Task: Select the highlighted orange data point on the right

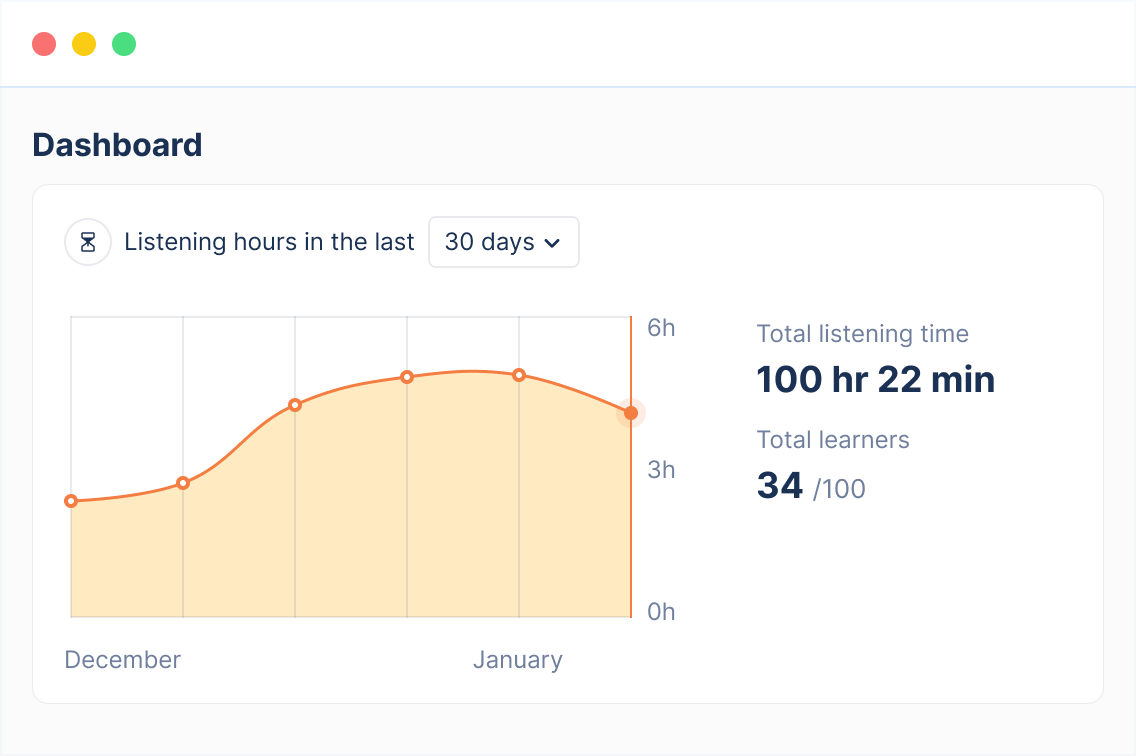Action: [x=631, y=412]
